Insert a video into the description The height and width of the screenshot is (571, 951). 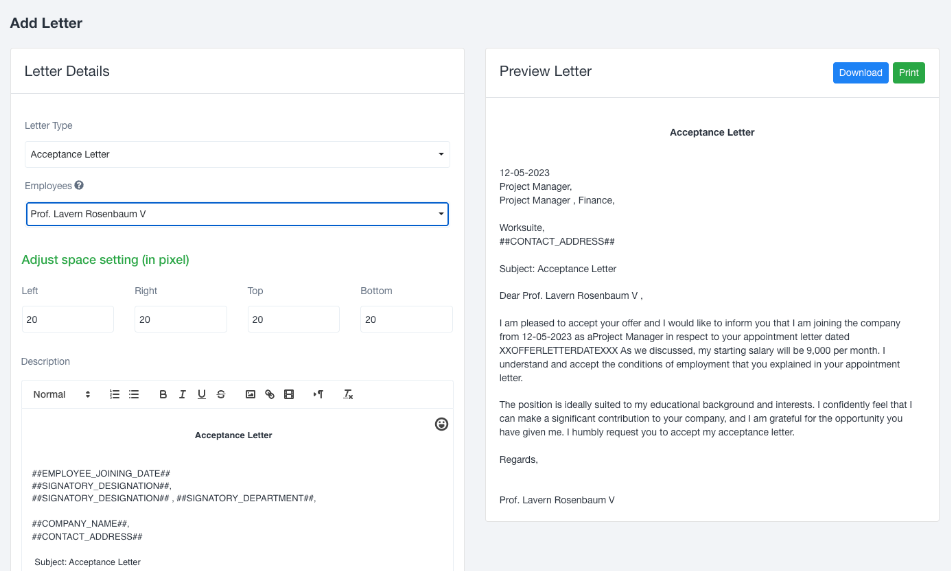(289, 395)
